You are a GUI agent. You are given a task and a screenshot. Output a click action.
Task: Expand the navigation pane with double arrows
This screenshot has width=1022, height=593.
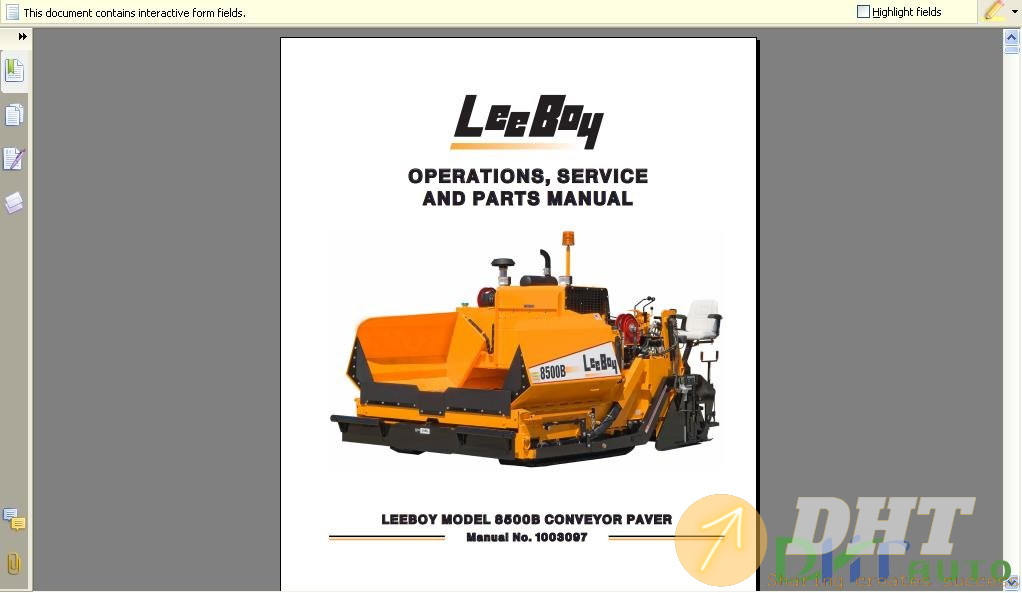pyautogui.click(x=23, y=36)
